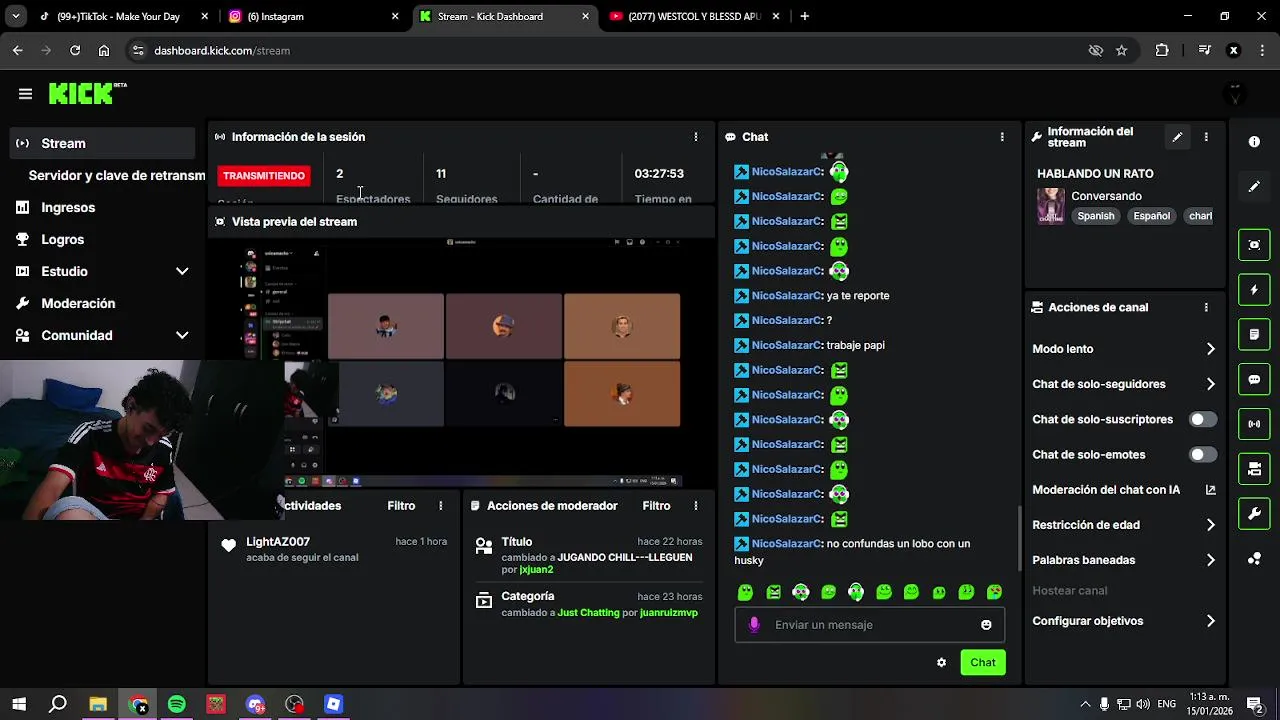Edit stream information with pencil button

tap(1177, 137)
